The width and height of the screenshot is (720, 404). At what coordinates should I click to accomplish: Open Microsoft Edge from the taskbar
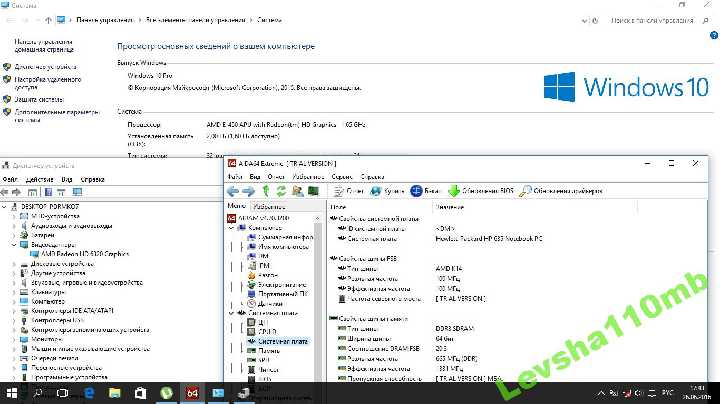tap(89, 393)
